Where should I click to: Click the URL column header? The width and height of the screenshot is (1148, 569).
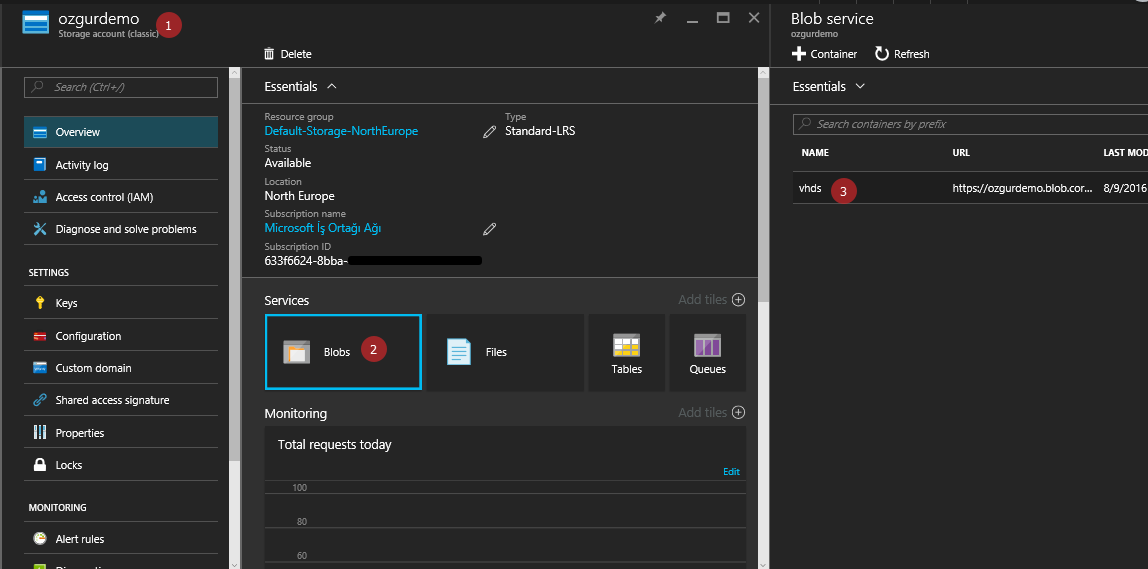pyautogui.click(x=961, y=153)
